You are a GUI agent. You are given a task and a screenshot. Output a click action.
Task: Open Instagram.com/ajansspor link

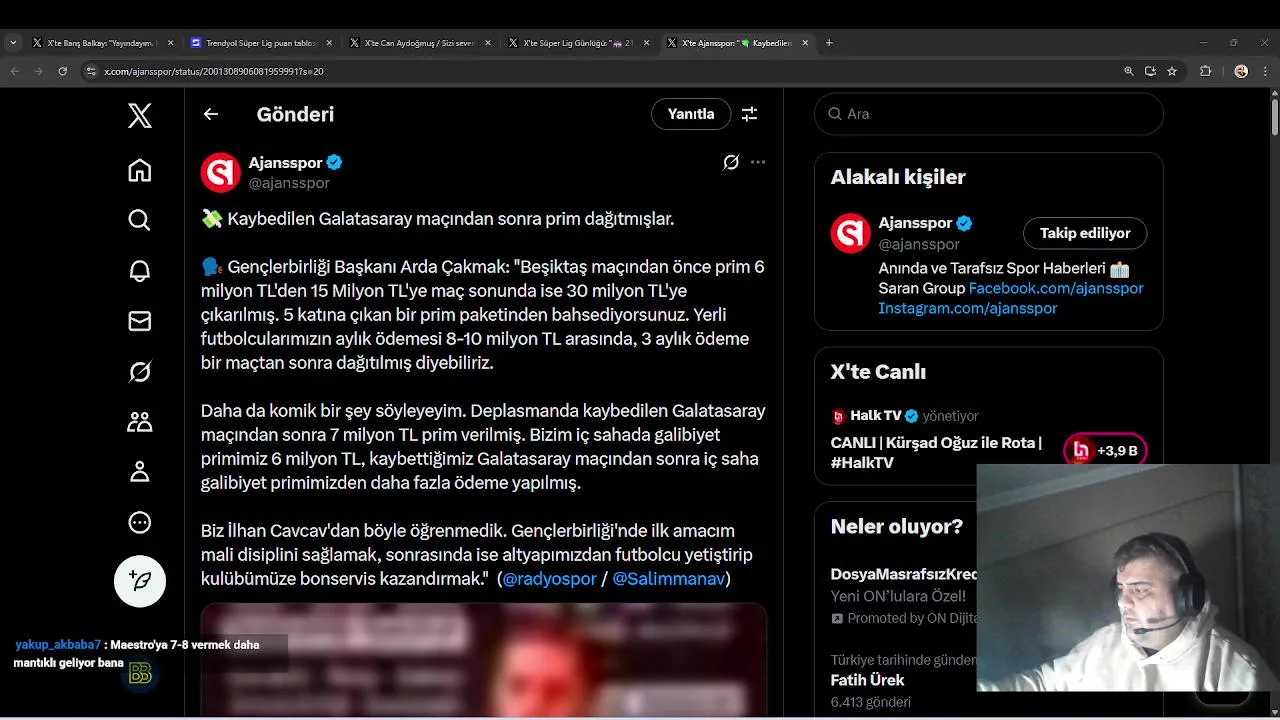968,308
